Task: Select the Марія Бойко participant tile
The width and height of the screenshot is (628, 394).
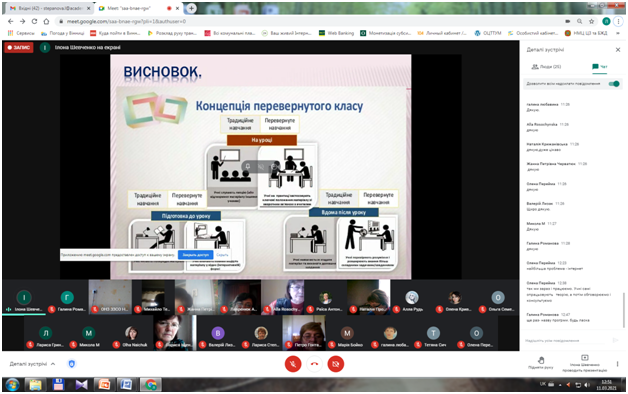Action: (x=347, y=333)
